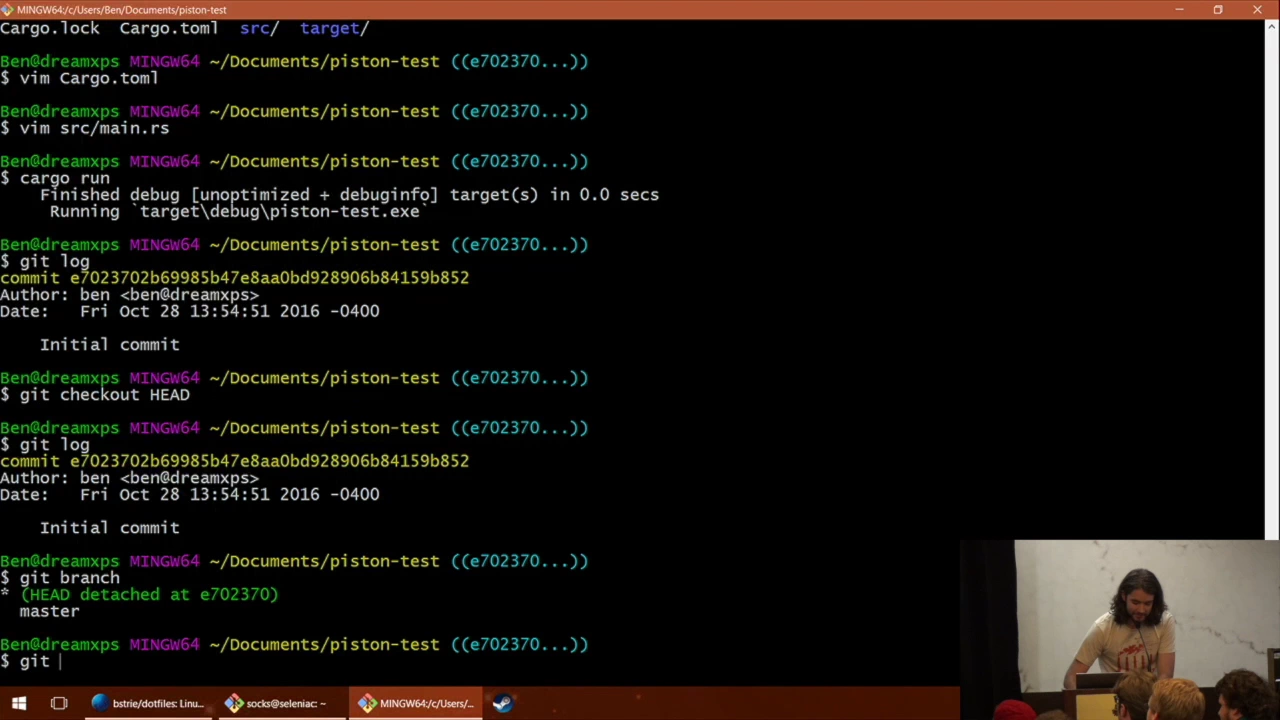1280x720 pixels.
Task: Click the MINGW64 icon in the title bar
Action: click(8, 9)
